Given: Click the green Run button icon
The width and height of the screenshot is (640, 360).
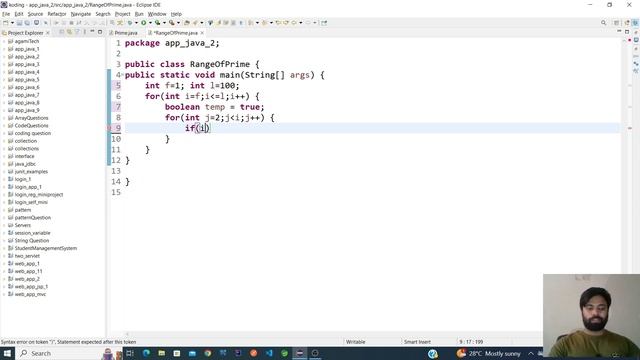Looking at the screenshot, I should point(144,23).
